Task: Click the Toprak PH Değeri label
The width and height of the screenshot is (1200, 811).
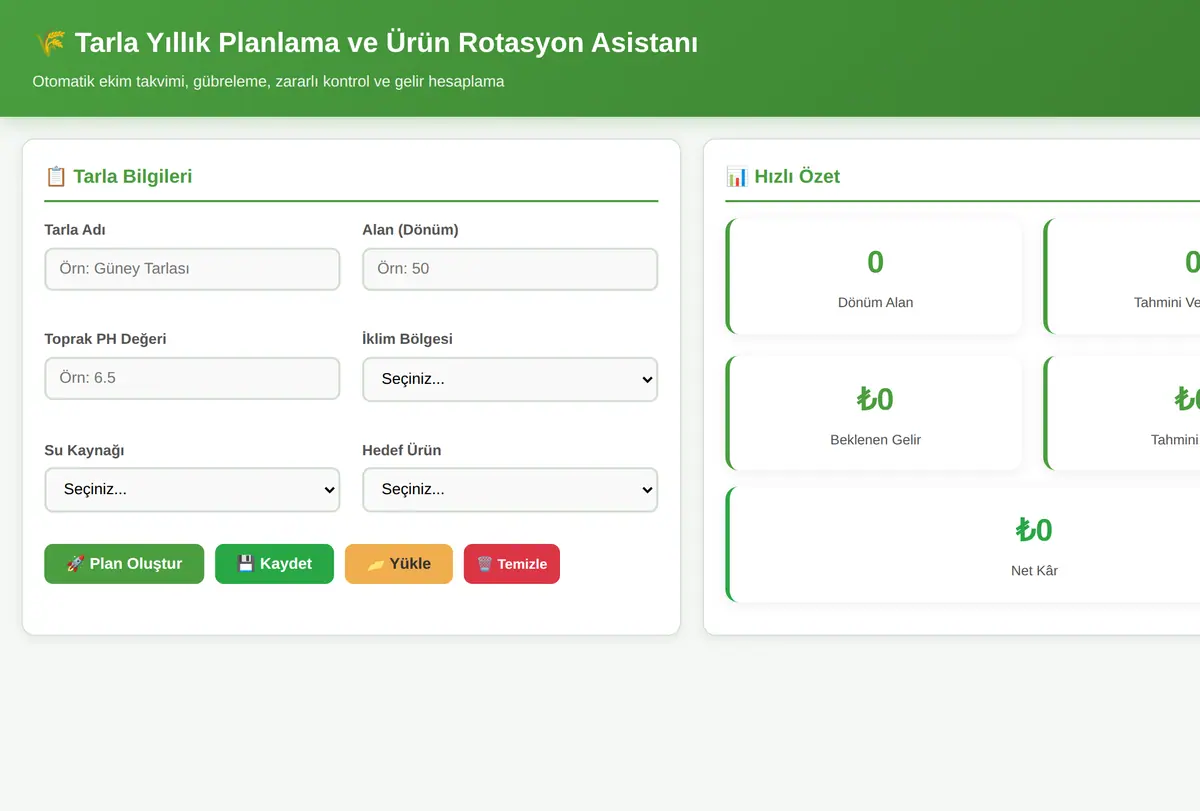Action: pos(106,339)
